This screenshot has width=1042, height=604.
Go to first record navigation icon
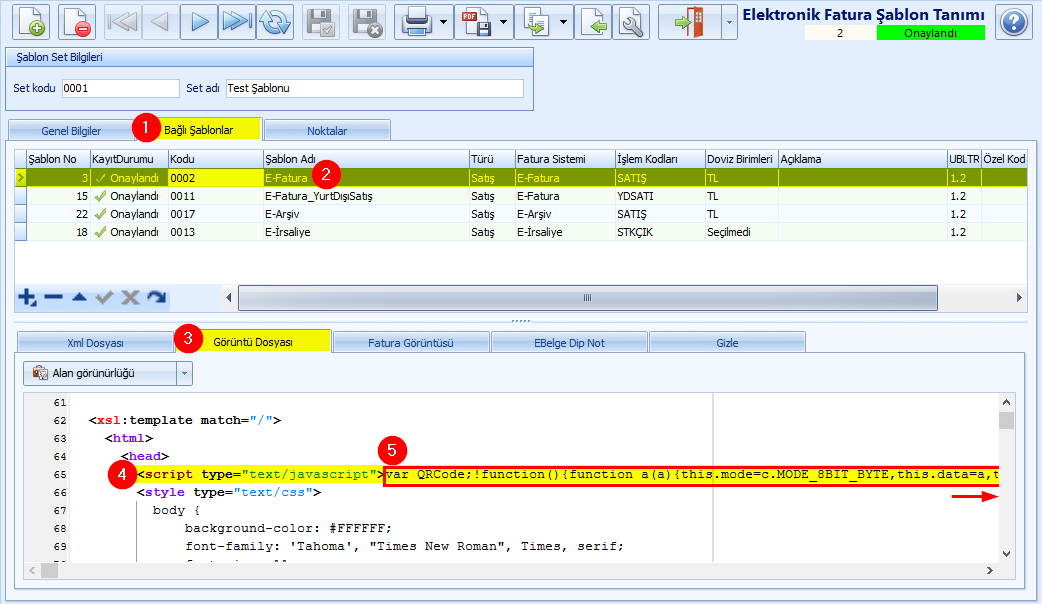(122, 22)
